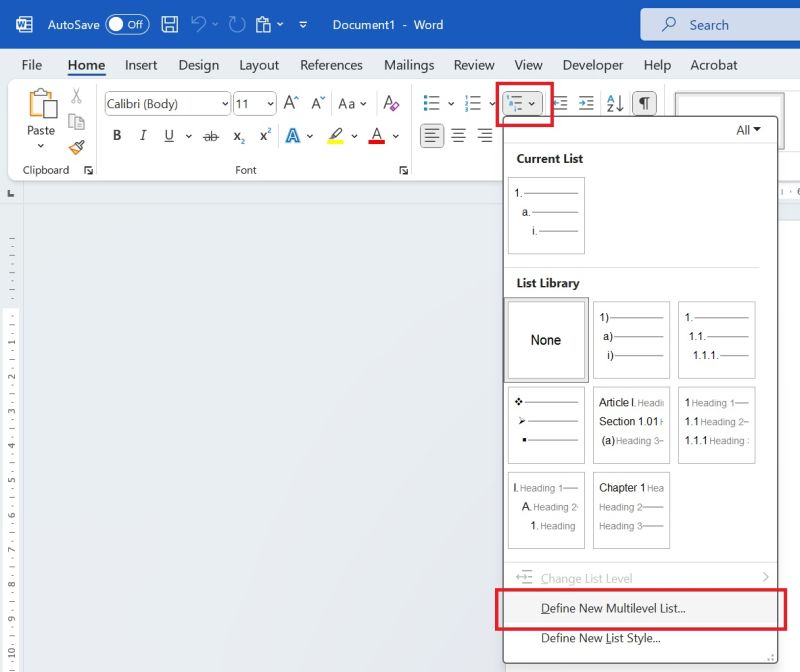
Task: Toggle Underline formatting
Action: click(169, 135)
